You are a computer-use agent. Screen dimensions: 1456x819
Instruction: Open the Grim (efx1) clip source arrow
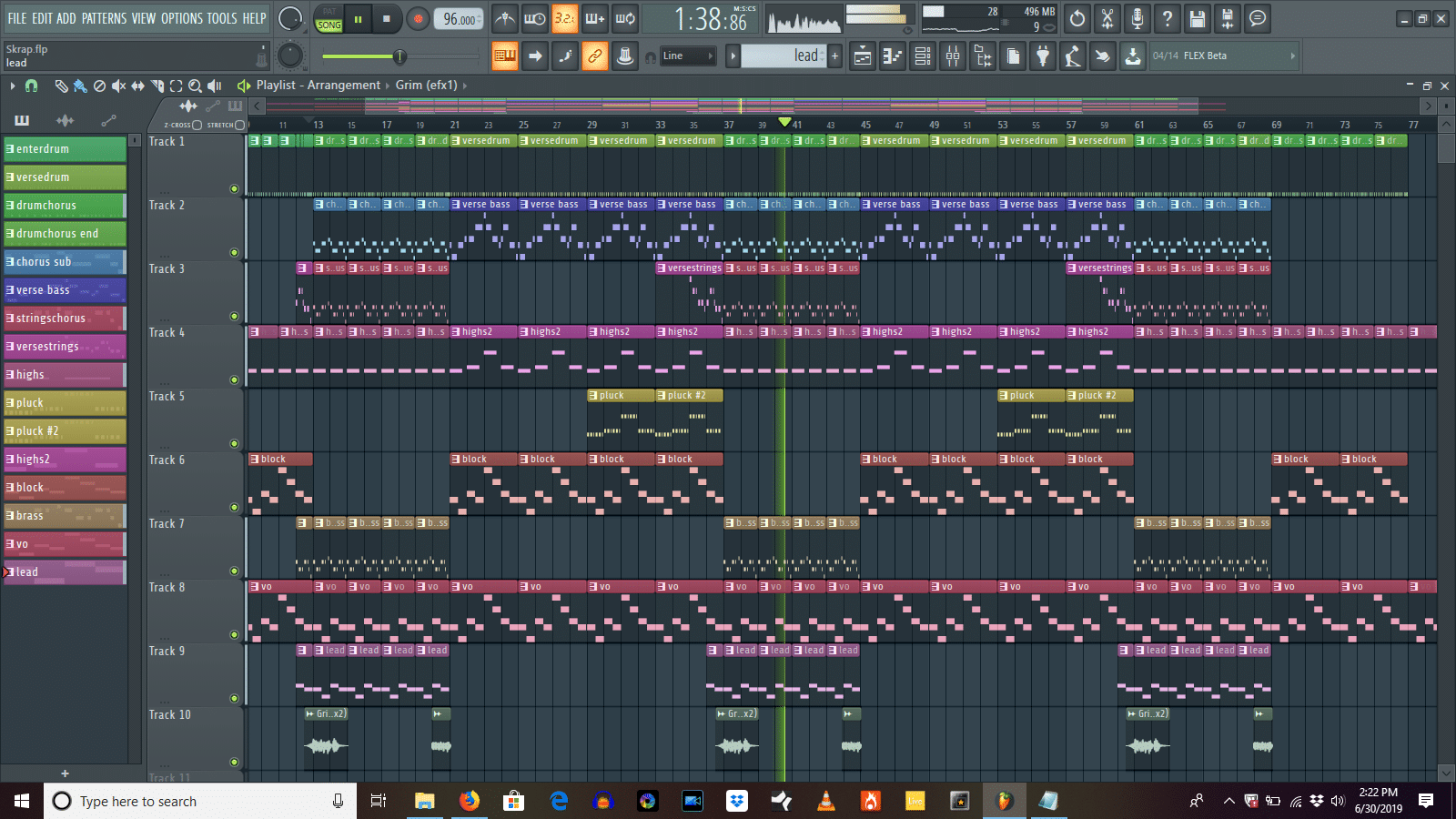(465, 86)
